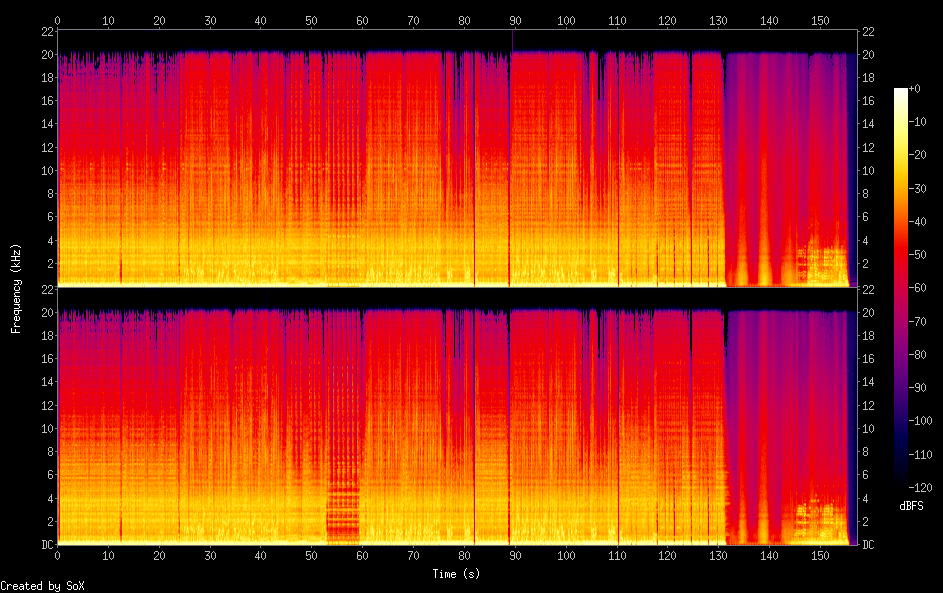Click the white top end of the color scale bar
Image resolution: width=943 pixels, height=593 pixels.
coord(901,92)
